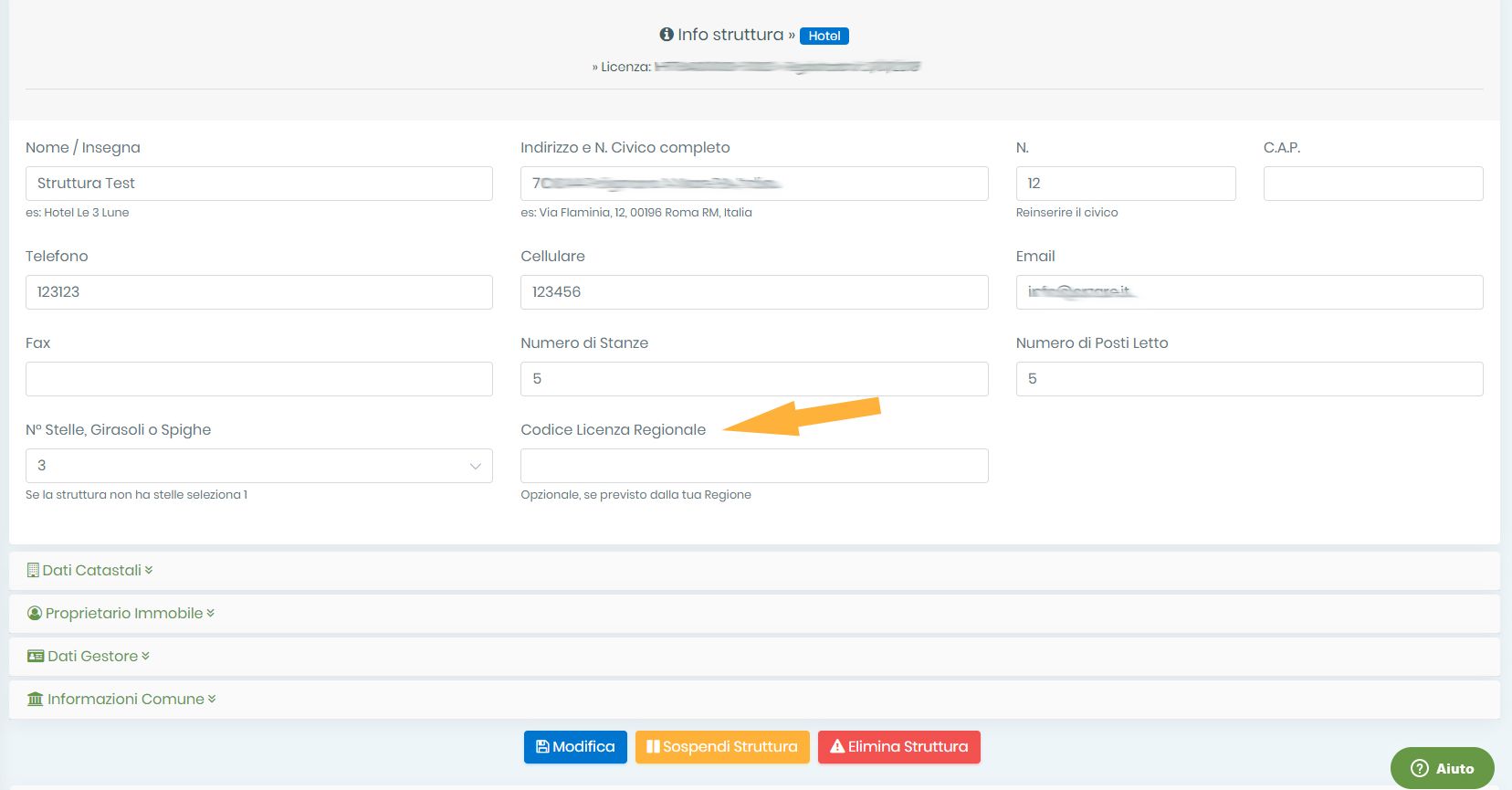Screen dimensions: 1512x790
Task: Click the Dati Catastali building icon
Action: tap(33, 570)
